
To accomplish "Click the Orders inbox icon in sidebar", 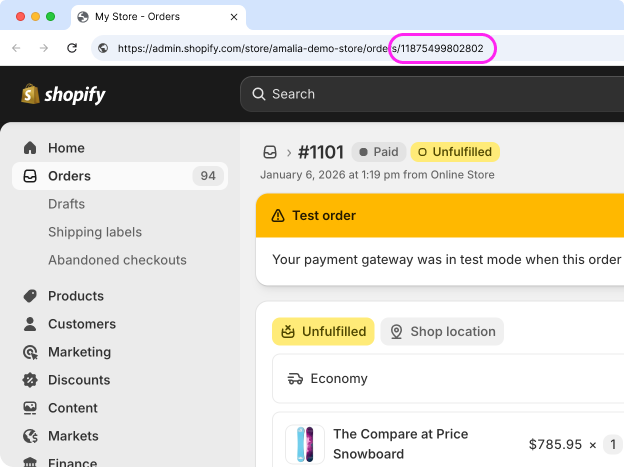I will [30, 176].
